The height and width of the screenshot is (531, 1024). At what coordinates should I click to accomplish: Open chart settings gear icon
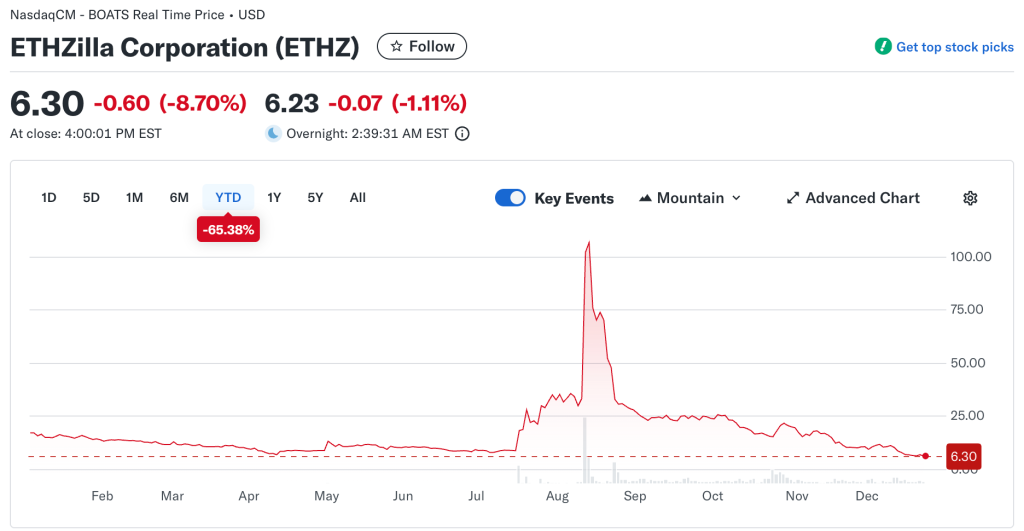click(969, 198)
